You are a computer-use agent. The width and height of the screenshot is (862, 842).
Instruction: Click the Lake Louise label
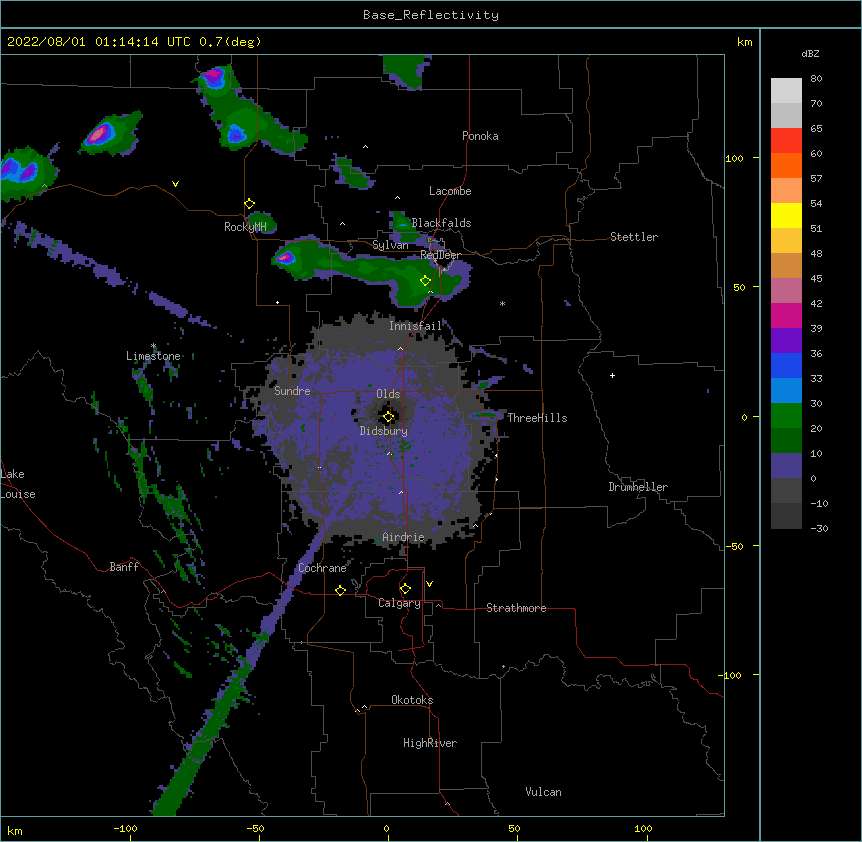click(18, 484)
